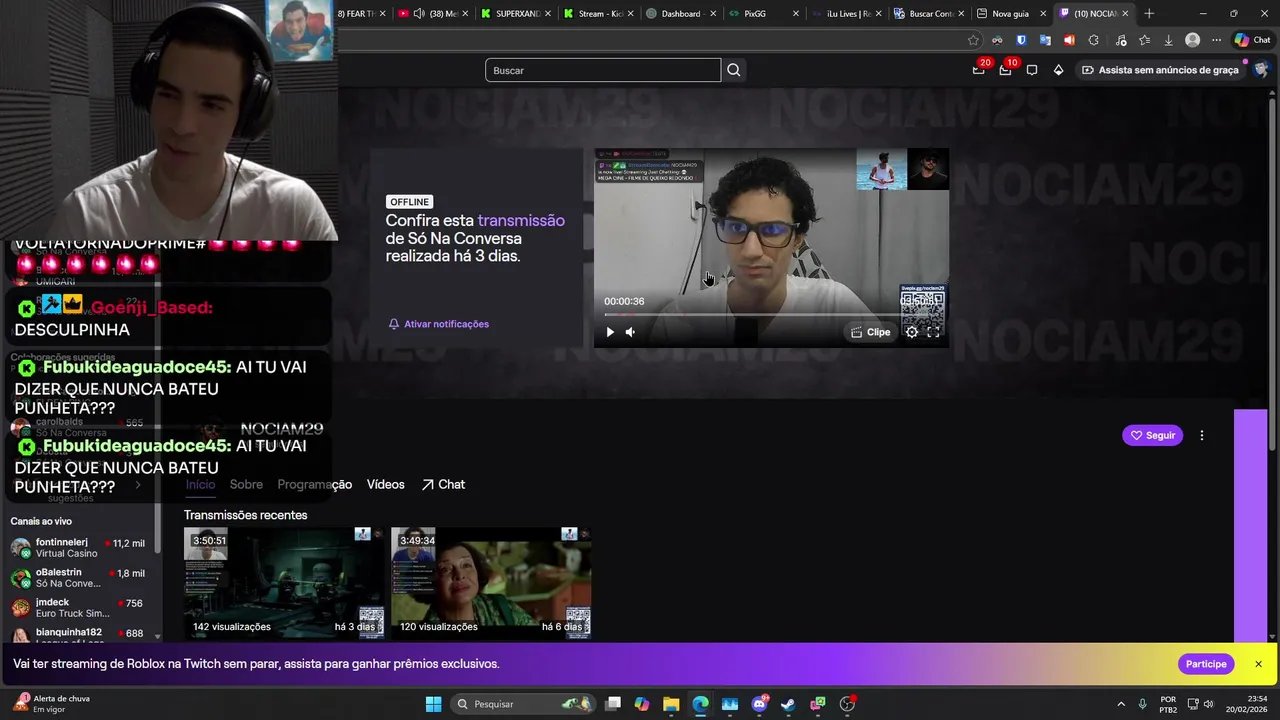The height and width of the screenshot is (720, 1280).
Task: Open Edge Settings and more menu
Action: click(x=1216, y=40)
